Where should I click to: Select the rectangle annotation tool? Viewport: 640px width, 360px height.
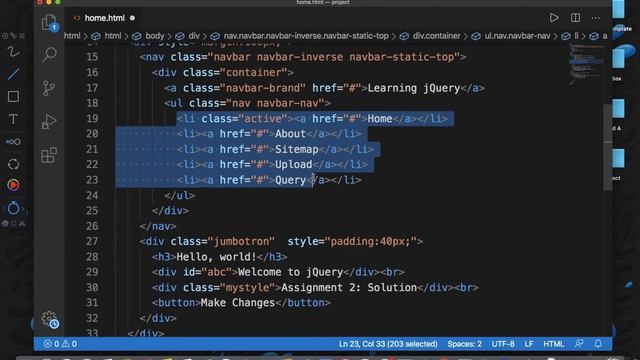(x=13, y=97)
